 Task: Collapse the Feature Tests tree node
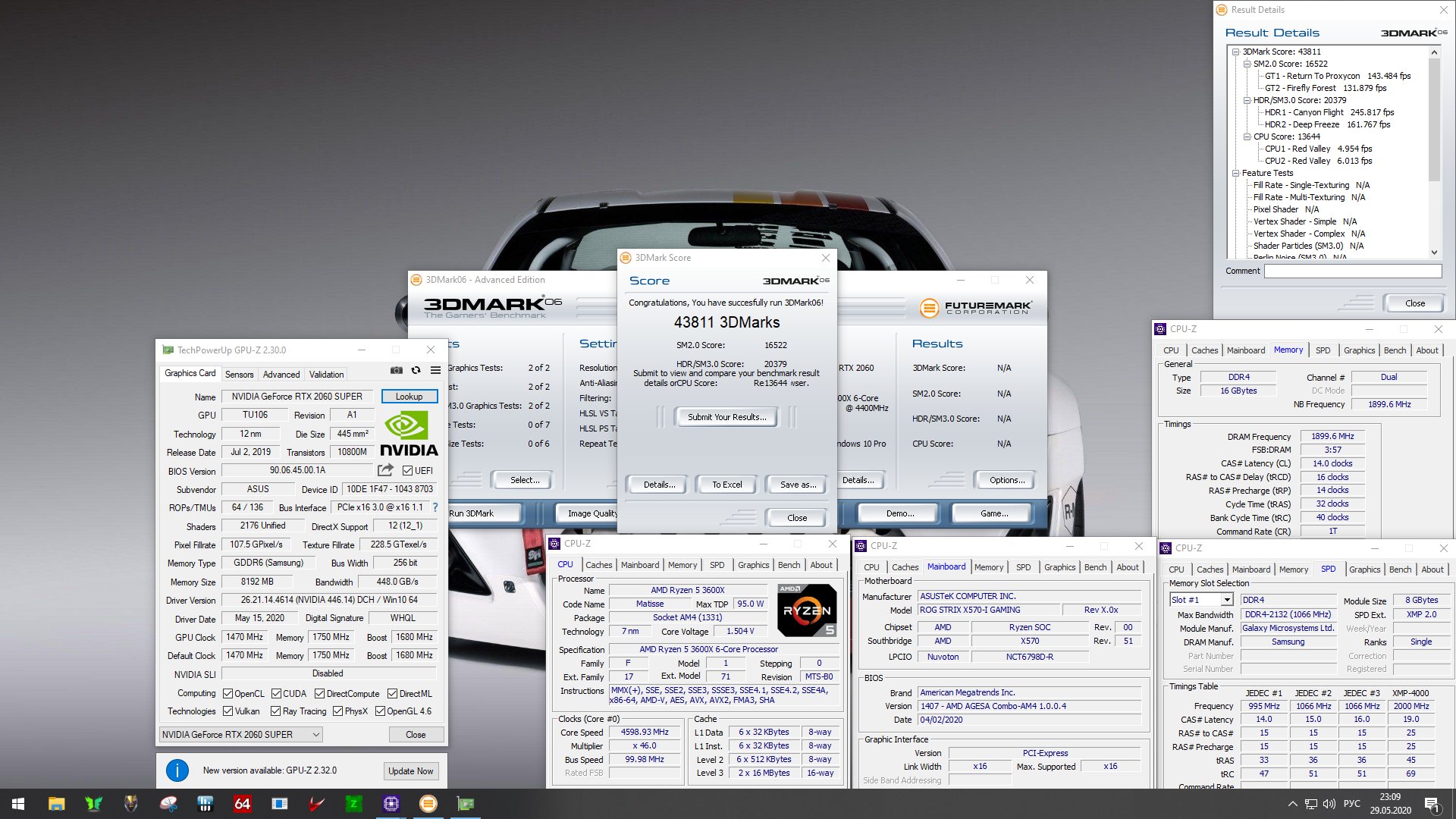tap(1235, 174)
